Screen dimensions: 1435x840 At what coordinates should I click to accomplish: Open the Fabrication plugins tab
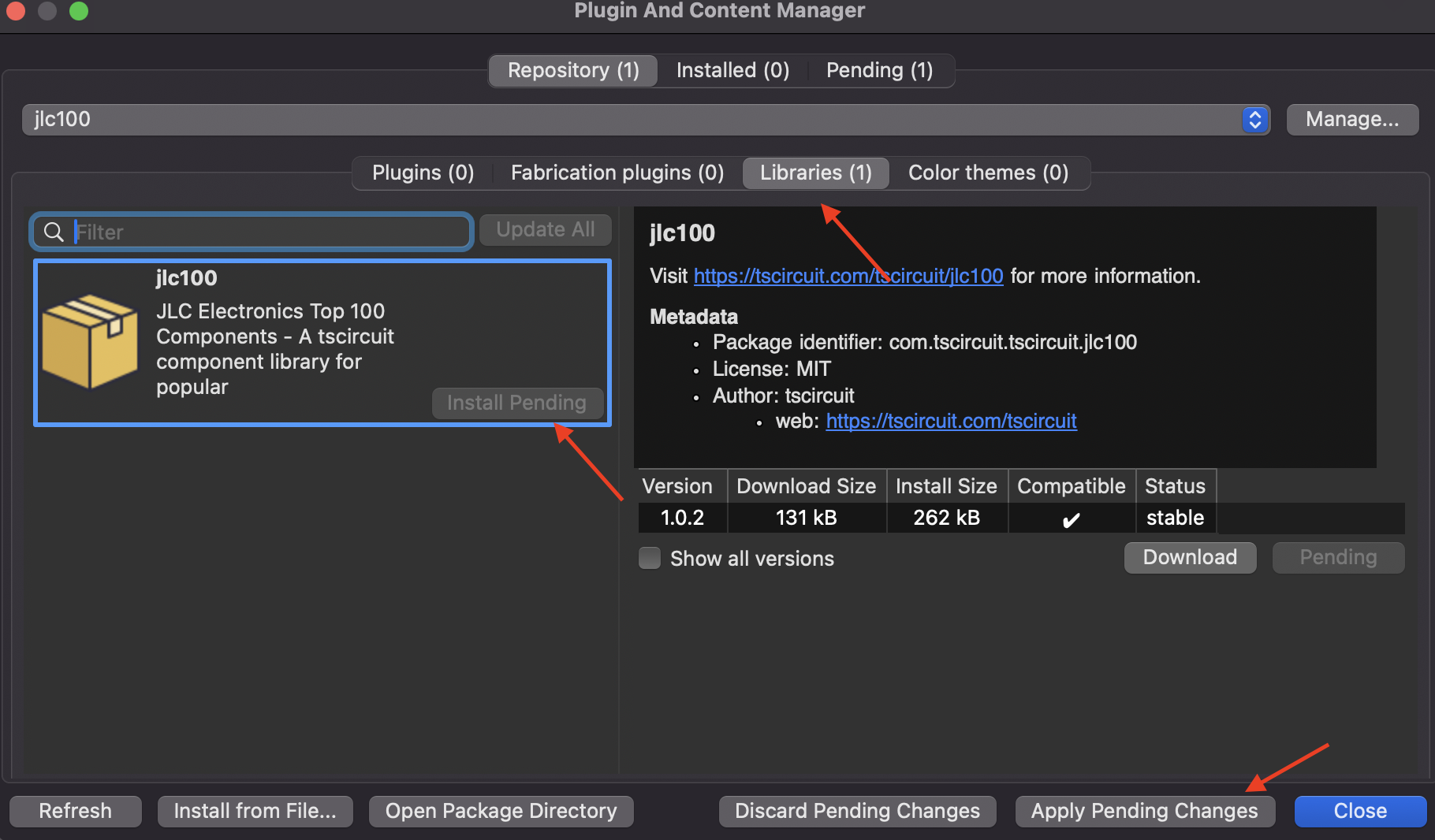point(617,173)
